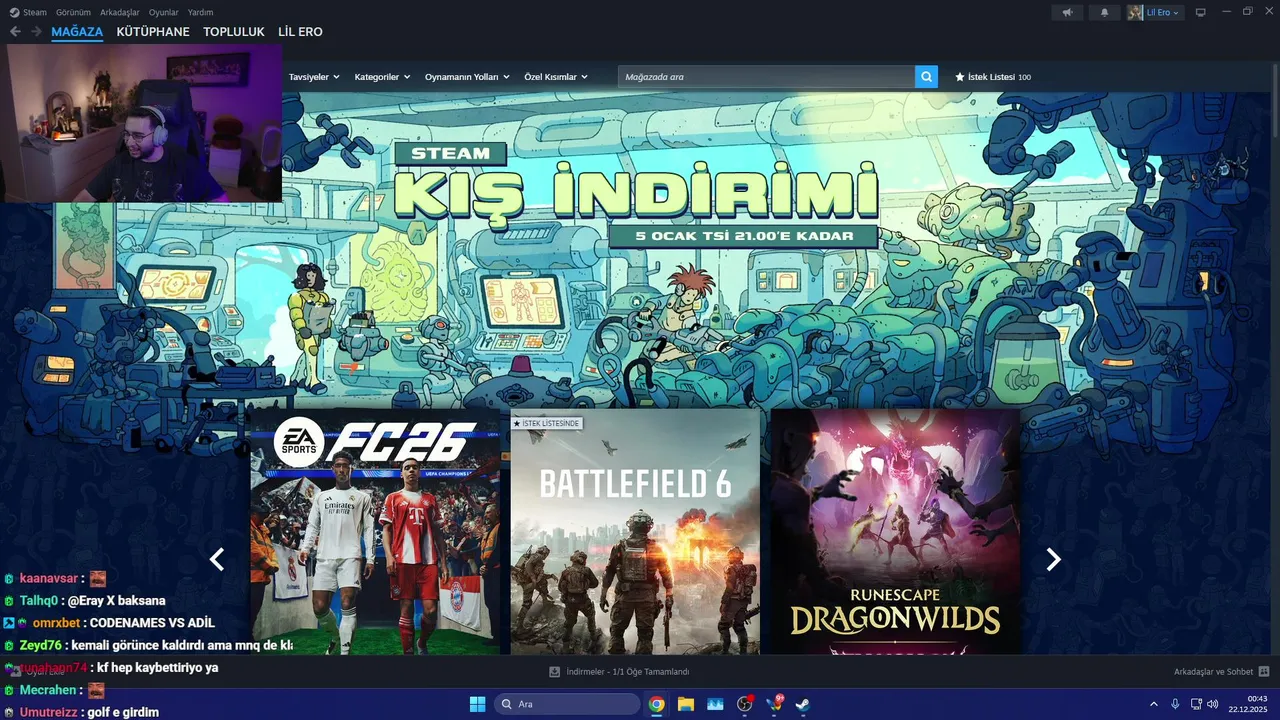Open volume tray icon
Viewport: 1280px width, 720px height.
coord(1213,704)
